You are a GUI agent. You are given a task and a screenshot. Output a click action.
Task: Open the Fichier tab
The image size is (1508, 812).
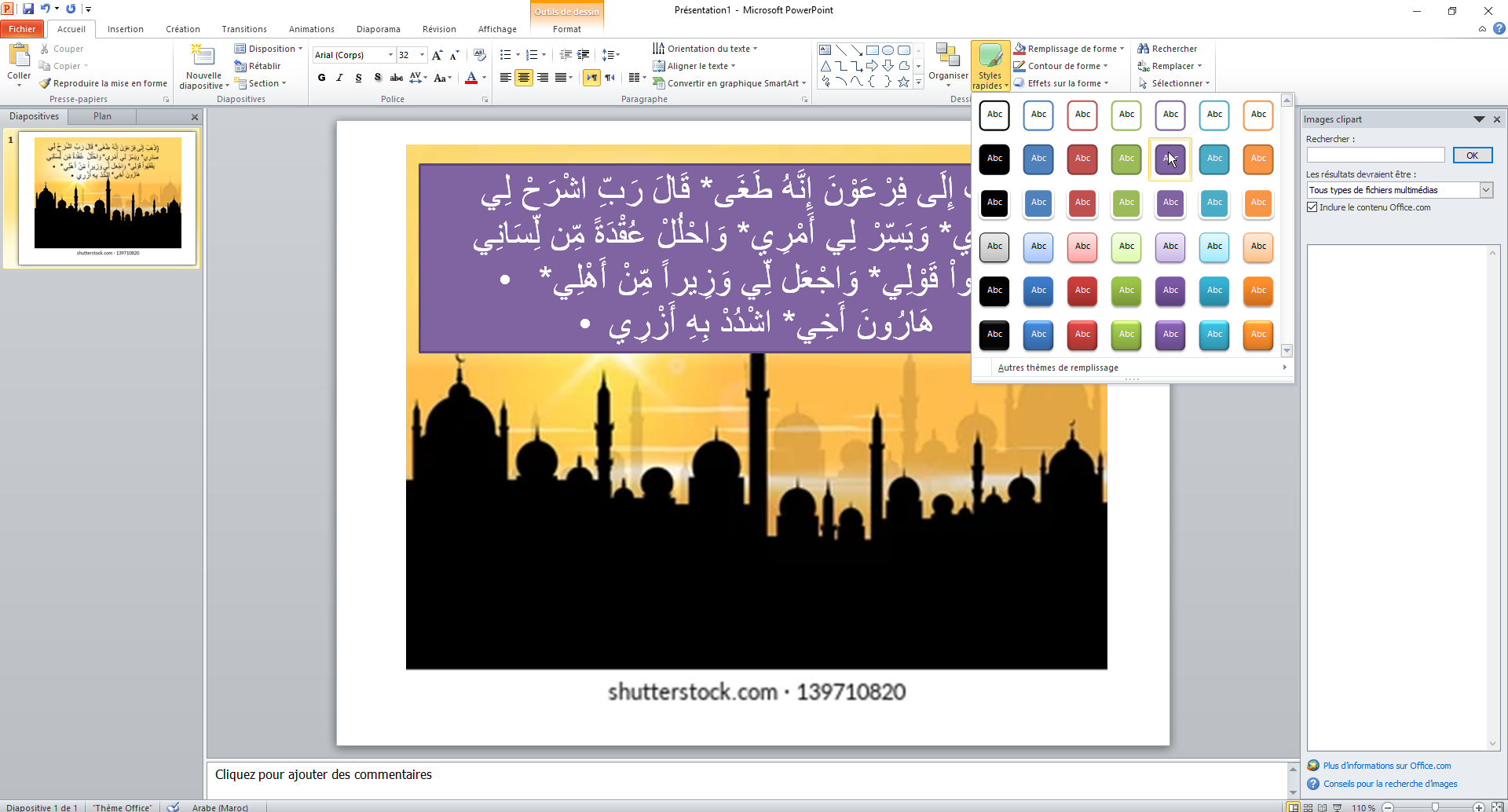pyautogui.click(x=22, y=29)
